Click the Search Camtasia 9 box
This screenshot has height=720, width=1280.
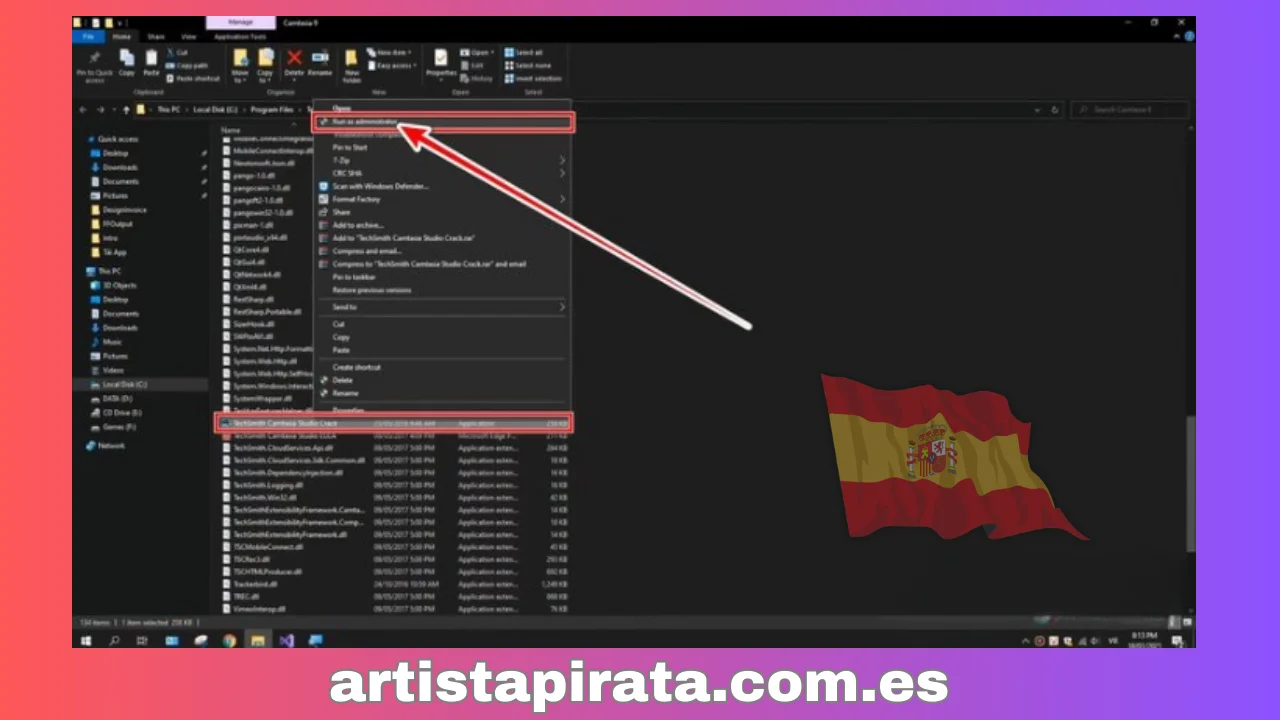tap(1130, 109)
